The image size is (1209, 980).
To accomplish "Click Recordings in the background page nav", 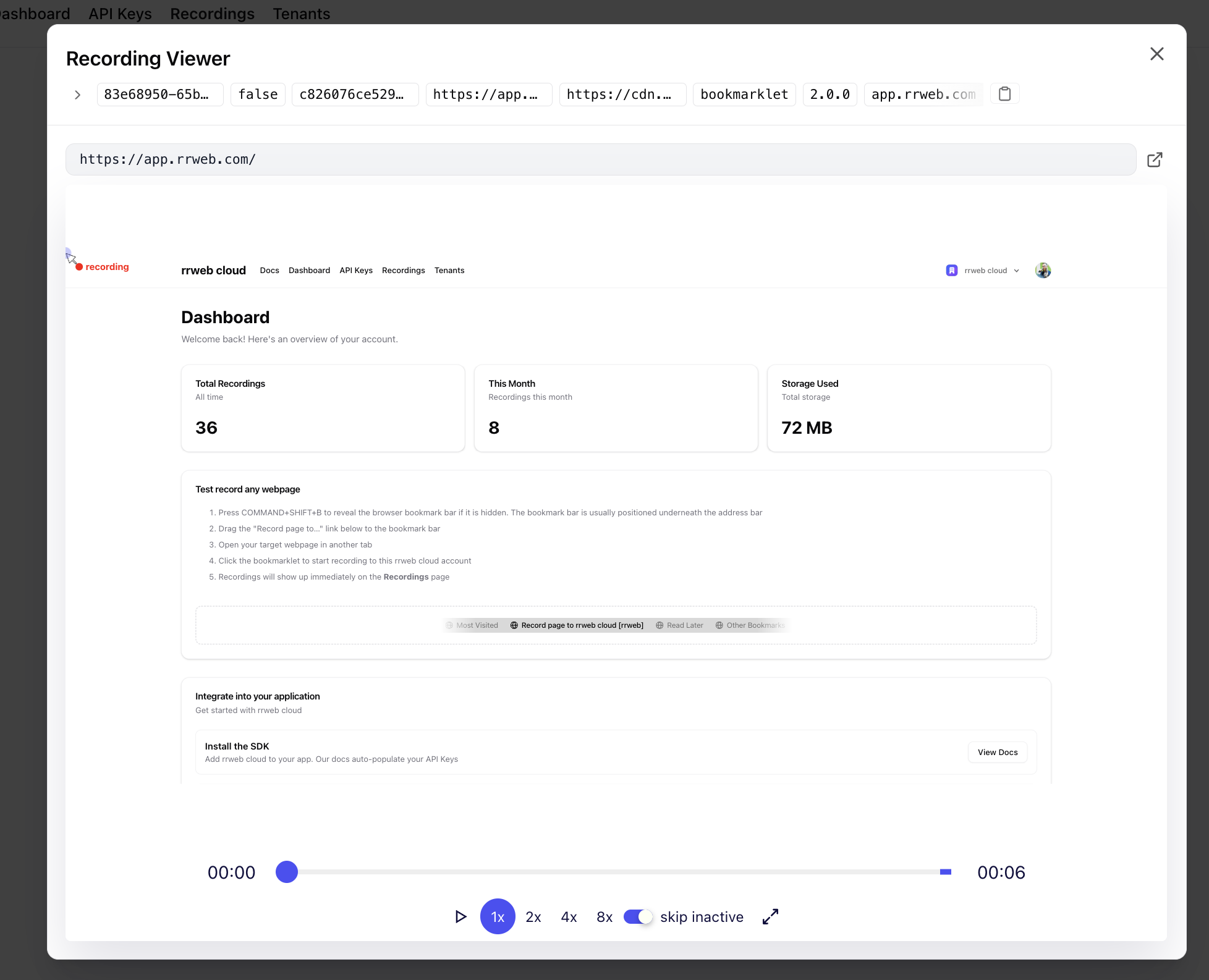I will click(212, 14).
